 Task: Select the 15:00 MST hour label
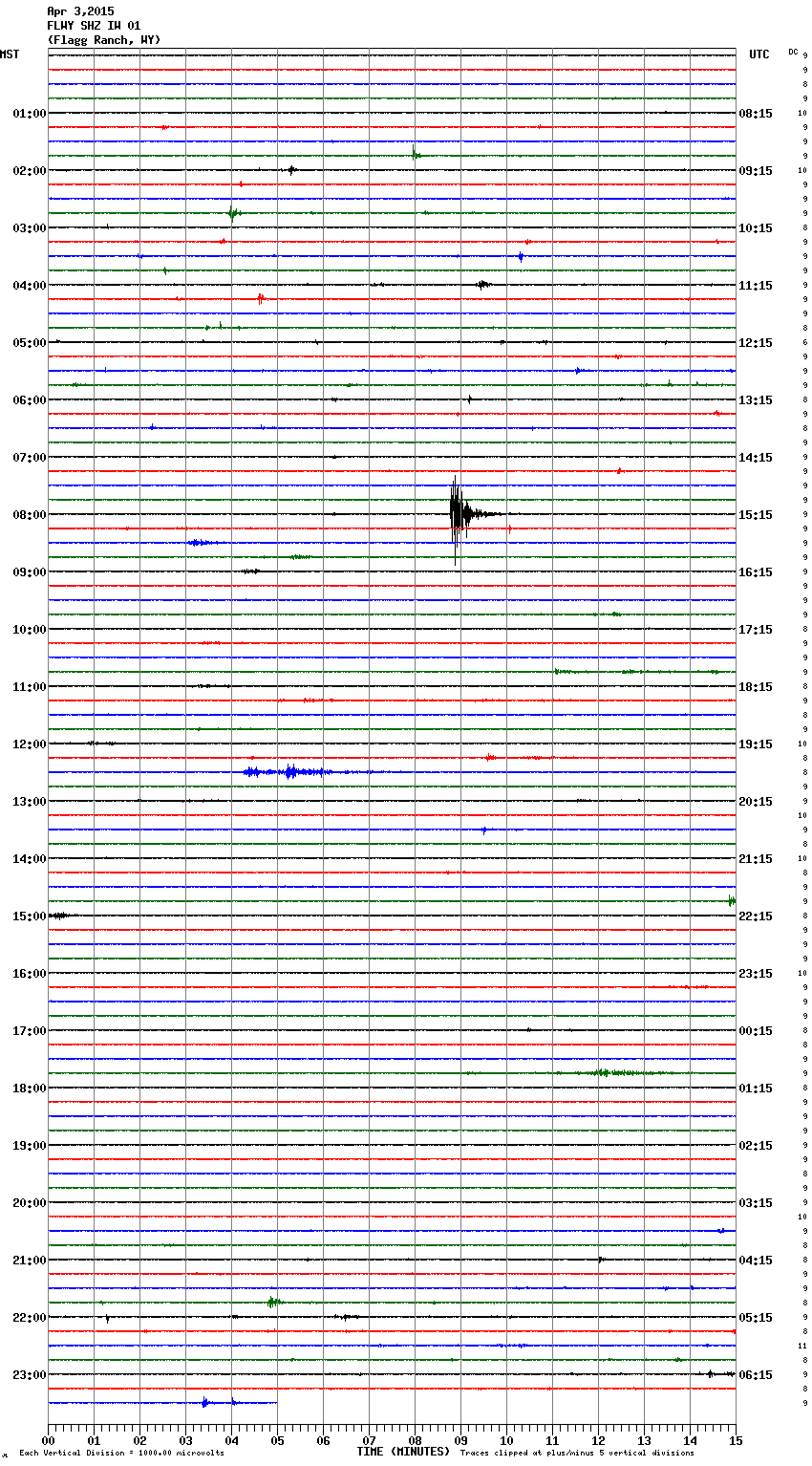click(30, 916)
